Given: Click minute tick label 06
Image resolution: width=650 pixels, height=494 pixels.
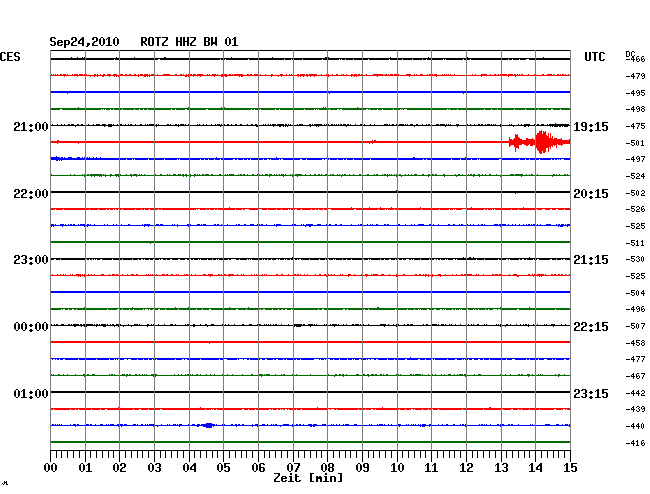Looking at the screenshot, I should 258,468.
